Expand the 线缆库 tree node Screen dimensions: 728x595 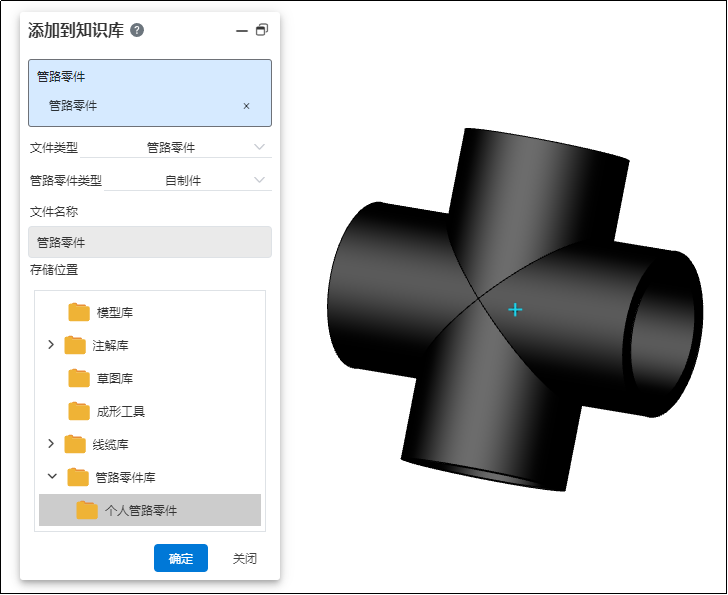(51, 444)
